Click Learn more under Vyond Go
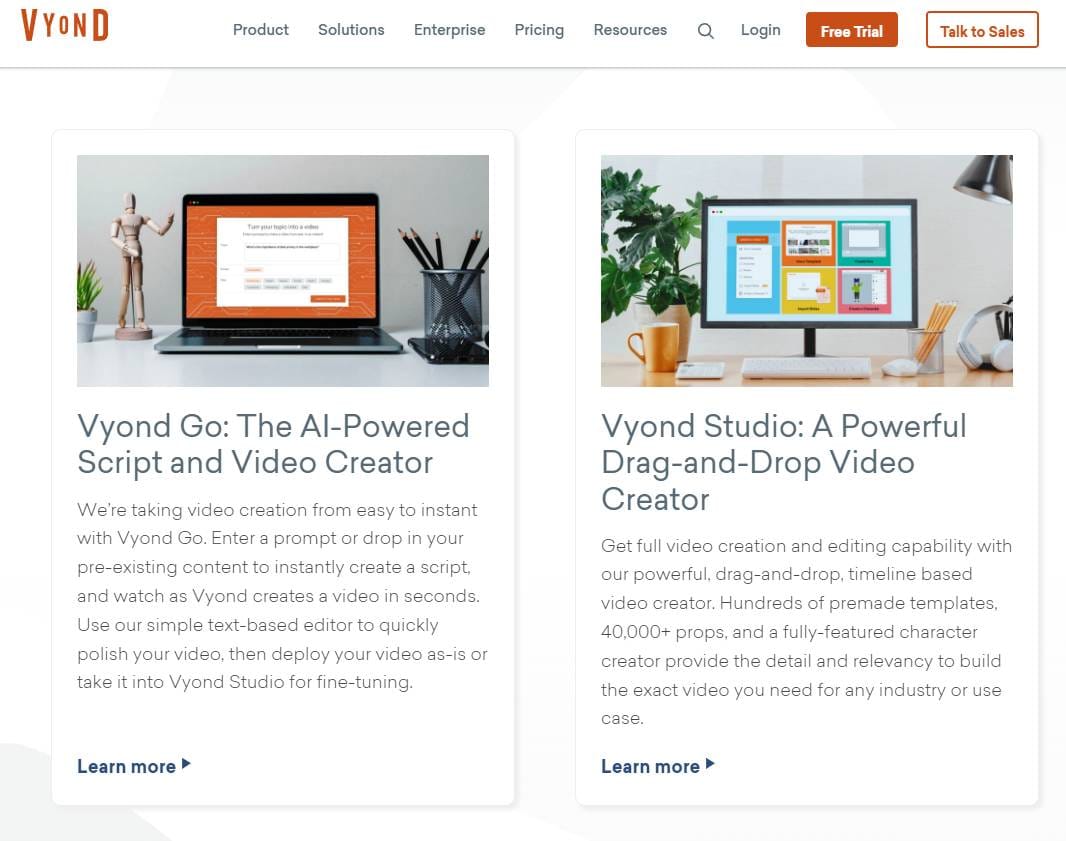The height and width of the screenshot is (841, 1066). [127, 766]
